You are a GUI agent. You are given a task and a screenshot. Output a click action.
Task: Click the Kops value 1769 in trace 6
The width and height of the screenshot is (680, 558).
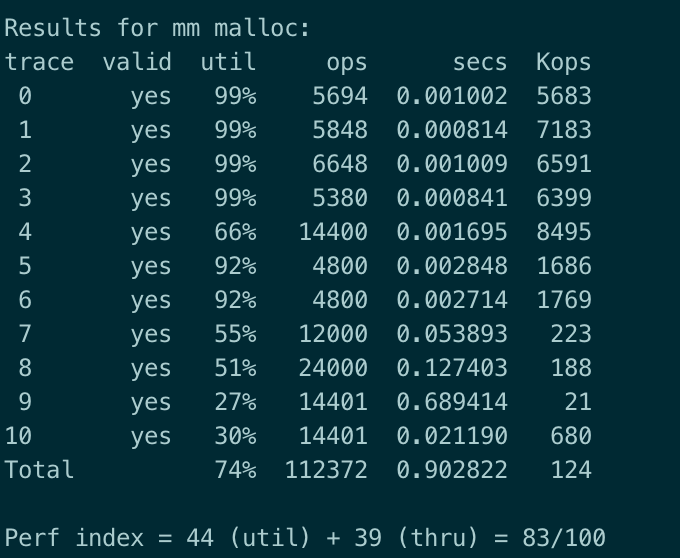click(564, 300)
